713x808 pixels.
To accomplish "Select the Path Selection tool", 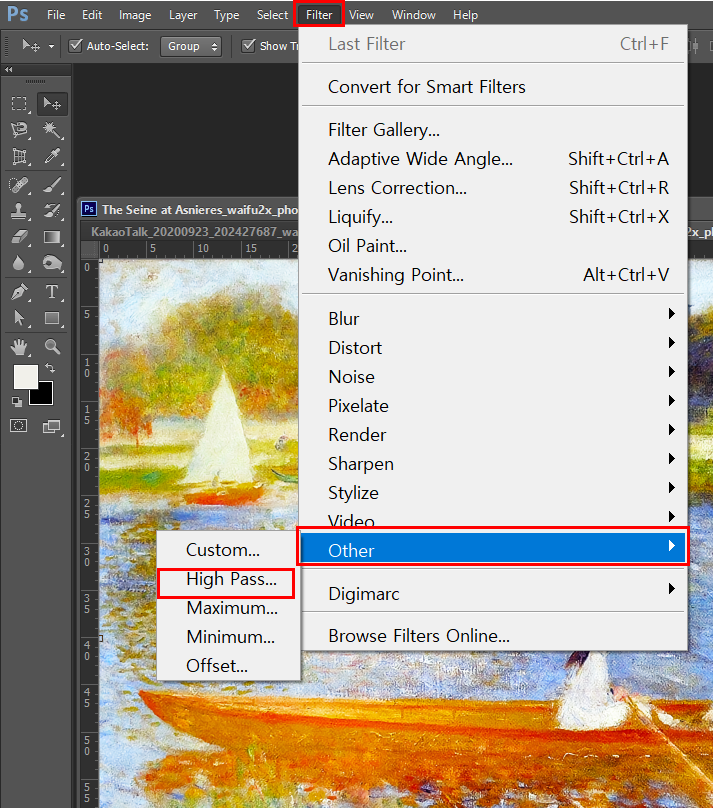I will coord(20,318).
